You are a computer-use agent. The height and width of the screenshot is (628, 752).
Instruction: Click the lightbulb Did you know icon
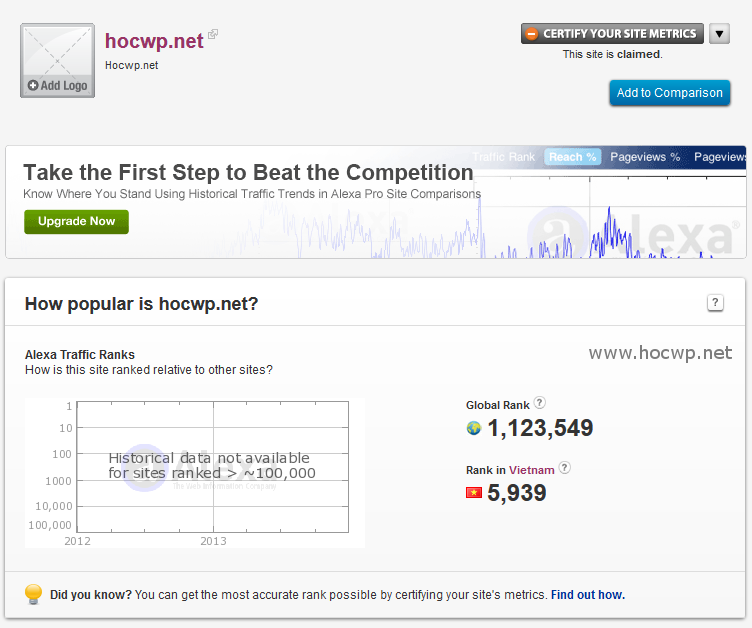point(33,595)
